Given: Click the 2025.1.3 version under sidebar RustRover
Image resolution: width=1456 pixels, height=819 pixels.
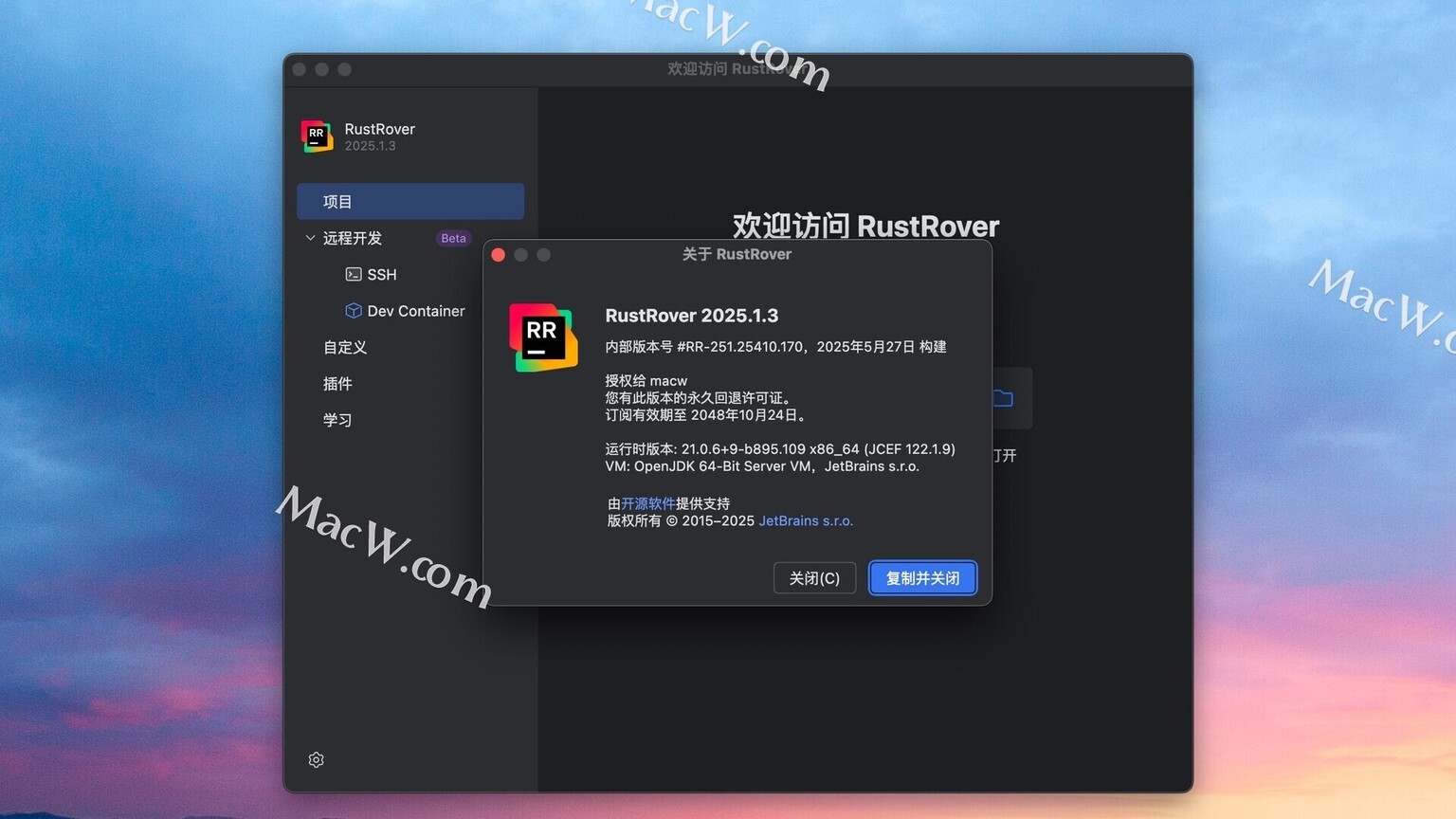Looking at the screenshot, I should pyautogui.click(x=371, y=146).
